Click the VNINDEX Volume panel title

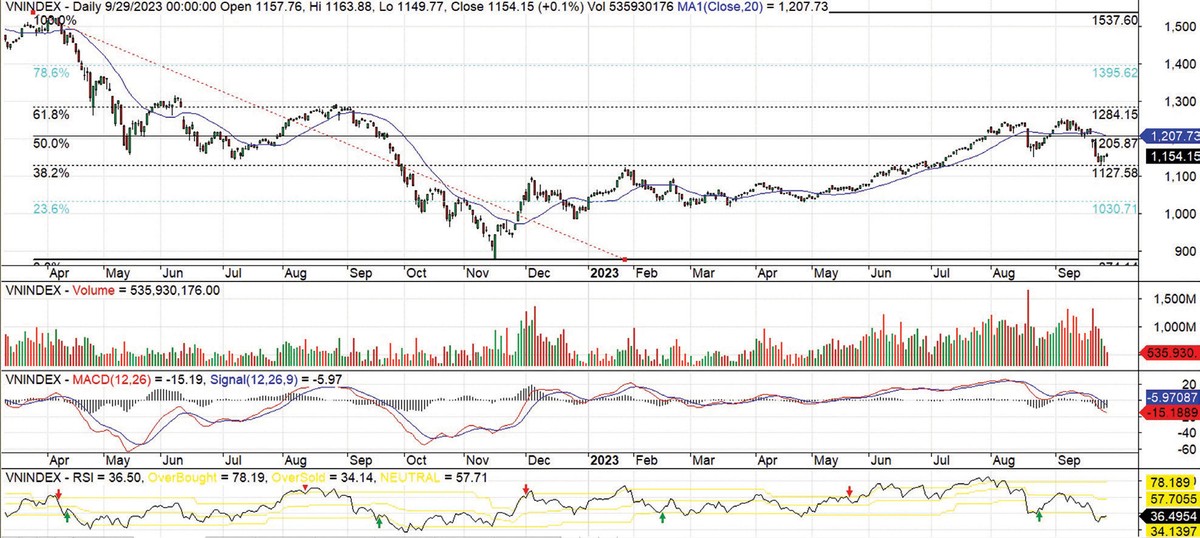pyautogui.click(x=112, y=290)
